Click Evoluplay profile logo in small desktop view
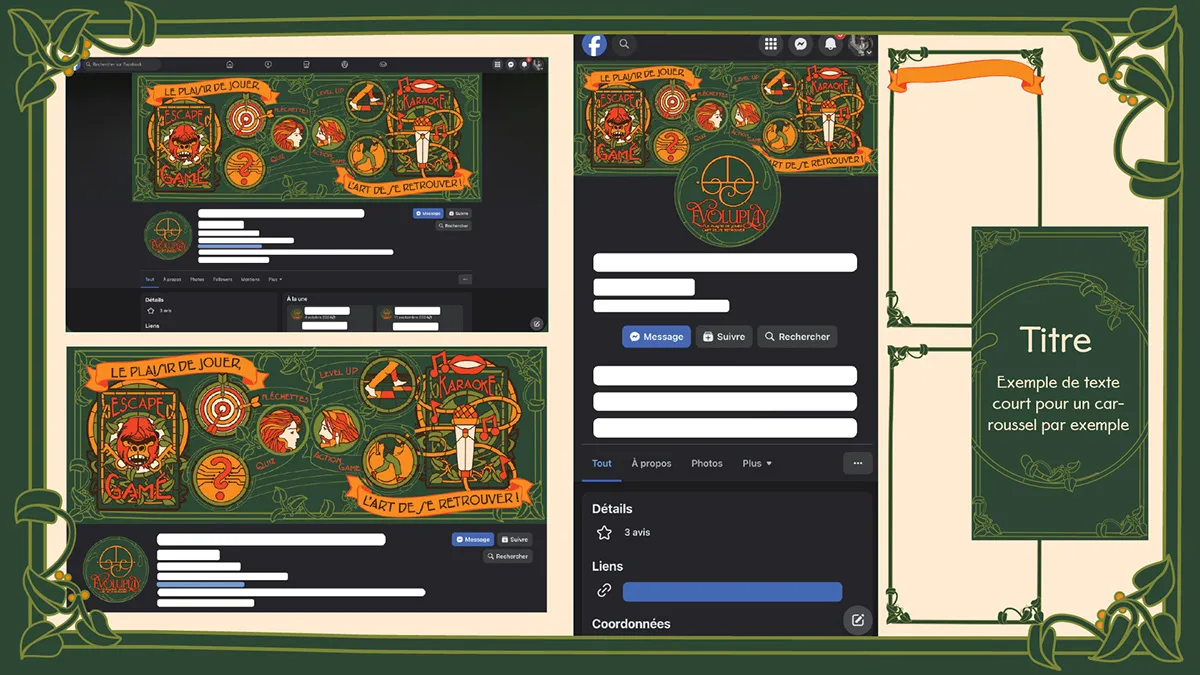The width and height of the screenshot is (1200, 675). tap(168, 235)
